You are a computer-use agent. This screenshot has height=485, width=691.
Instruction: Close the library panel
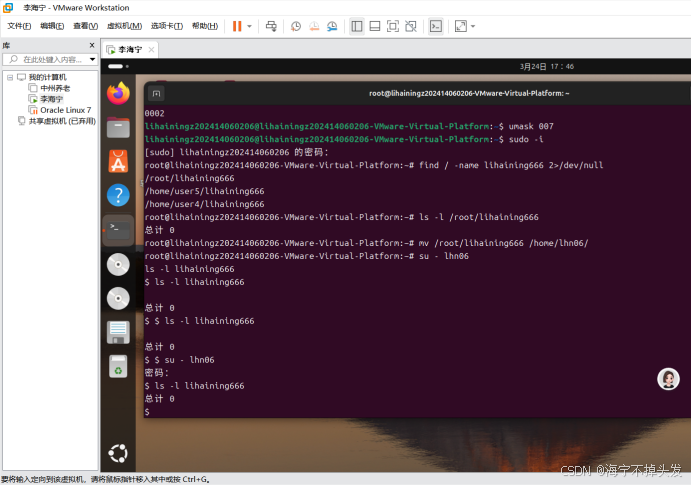click(92, 45)
